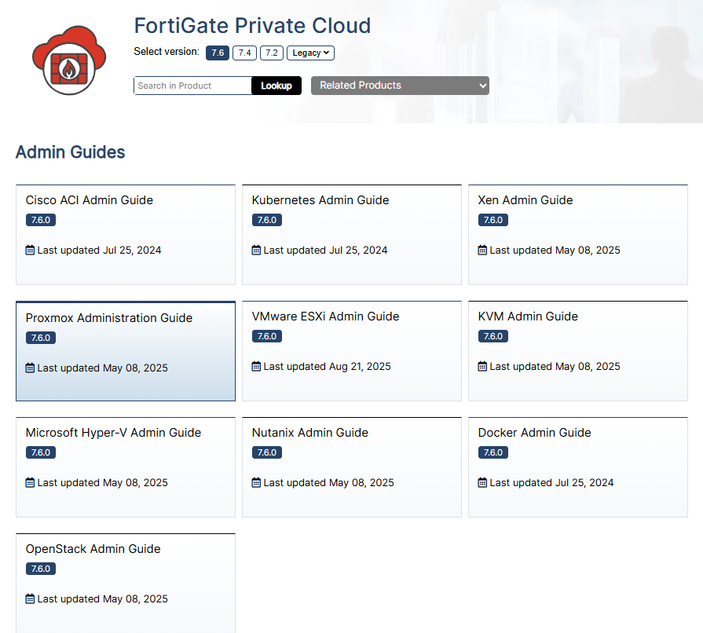
Task: Expand the Related Products dropdown
Action: [400, 86]
